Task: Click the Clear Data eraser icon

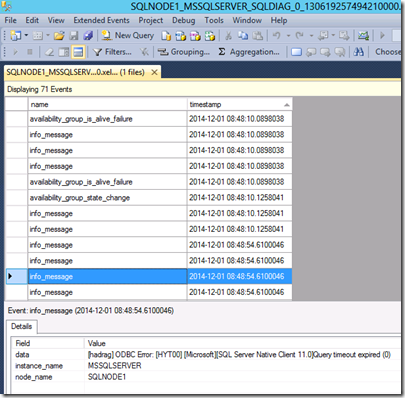Action: (x=49, y=52)
